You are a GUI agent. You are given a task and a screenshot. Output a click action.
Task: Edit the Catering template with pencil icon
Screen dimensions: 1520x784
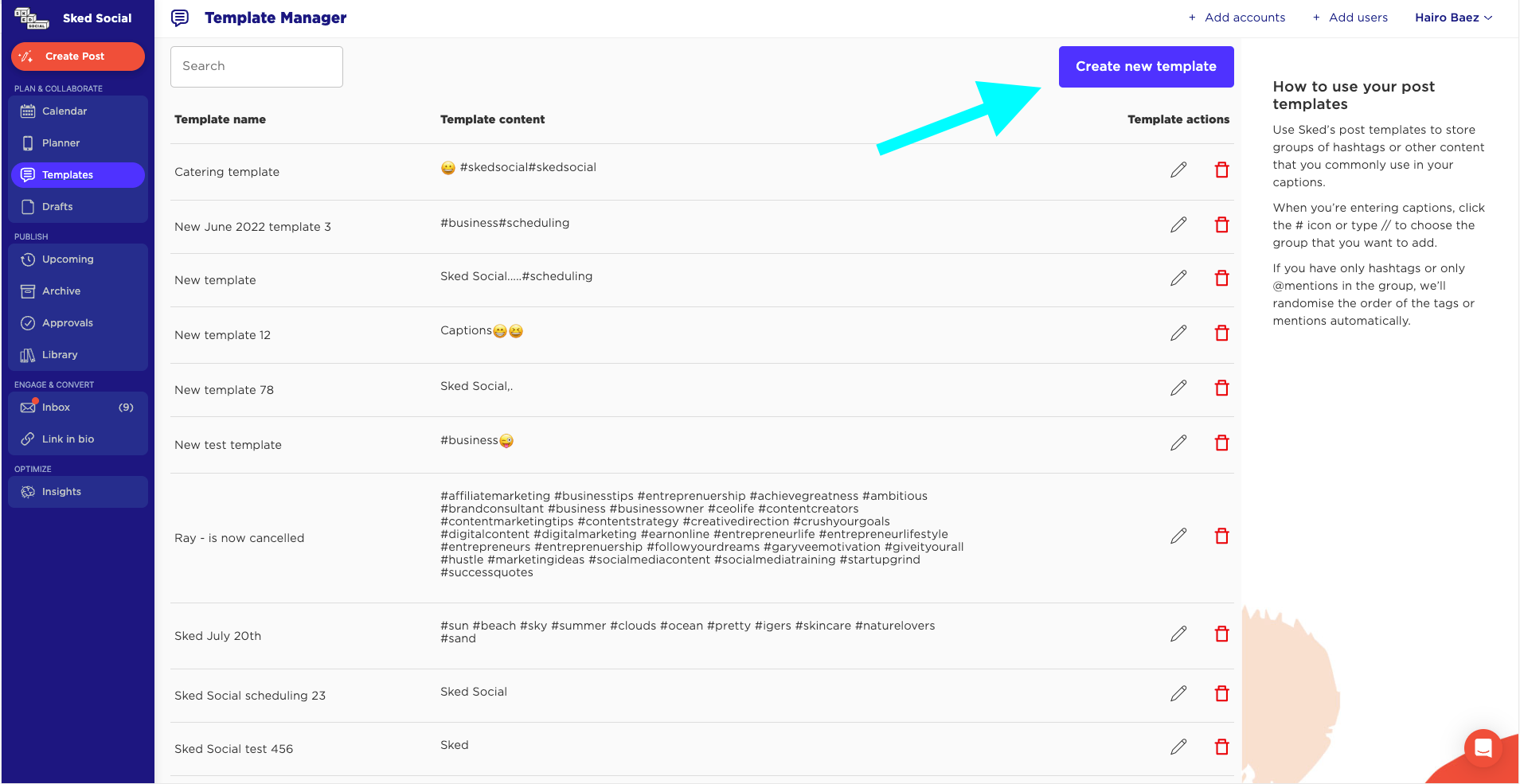[1178, 170]
